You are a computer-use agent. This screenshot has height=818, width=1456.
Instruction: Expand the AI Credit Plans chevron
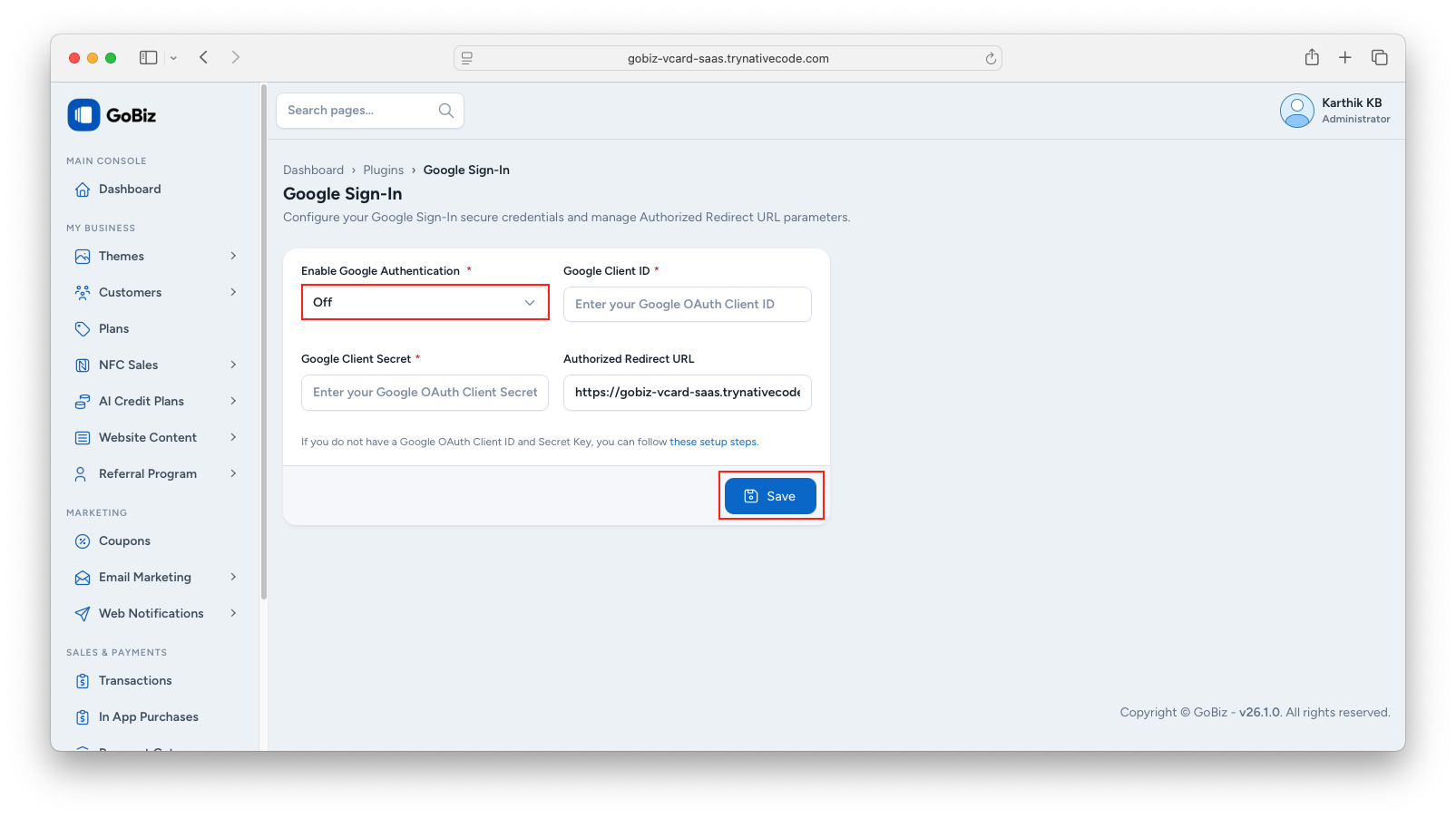[x=233, y=401]
